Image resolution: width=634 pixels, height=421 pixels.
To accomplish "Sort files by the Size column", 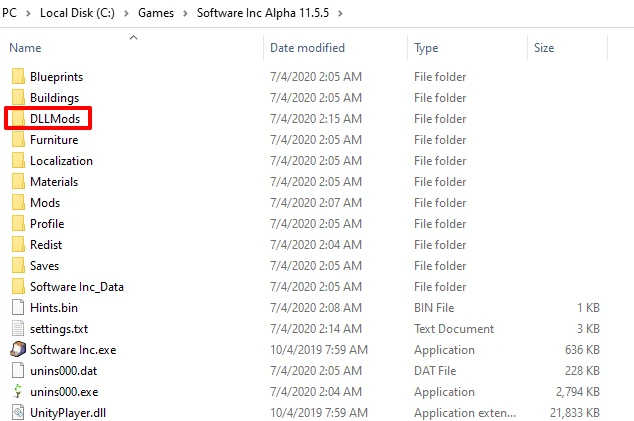I will click(x=544, y=48).
